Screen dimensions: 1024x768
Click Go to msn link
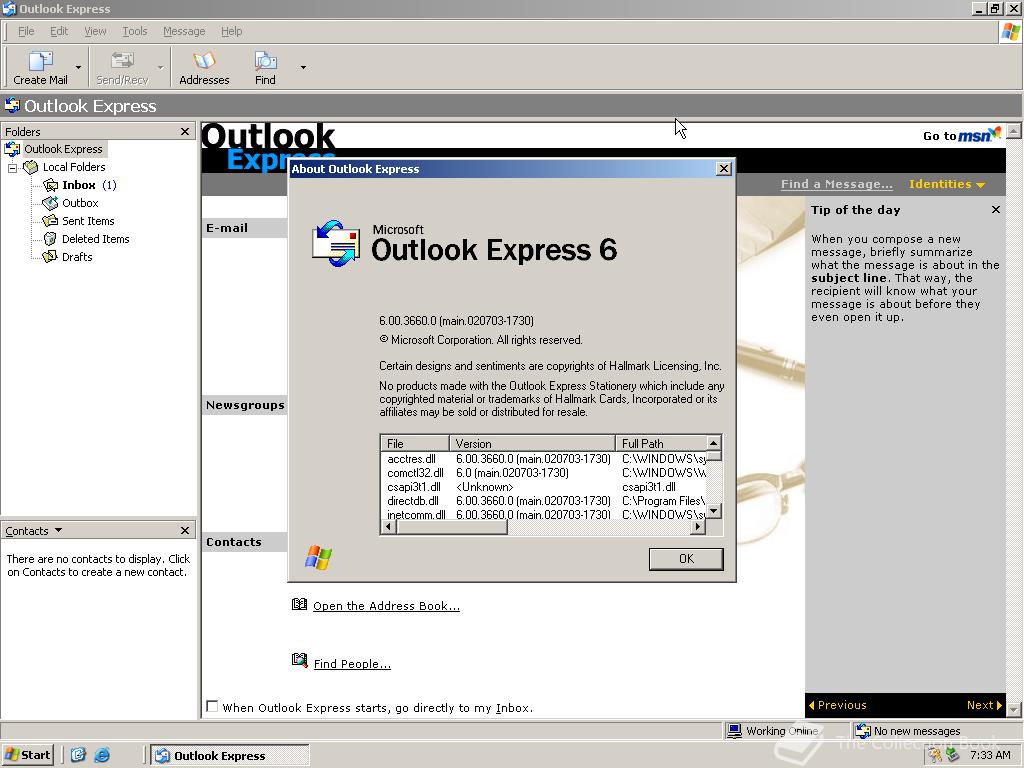pos(961,135)
